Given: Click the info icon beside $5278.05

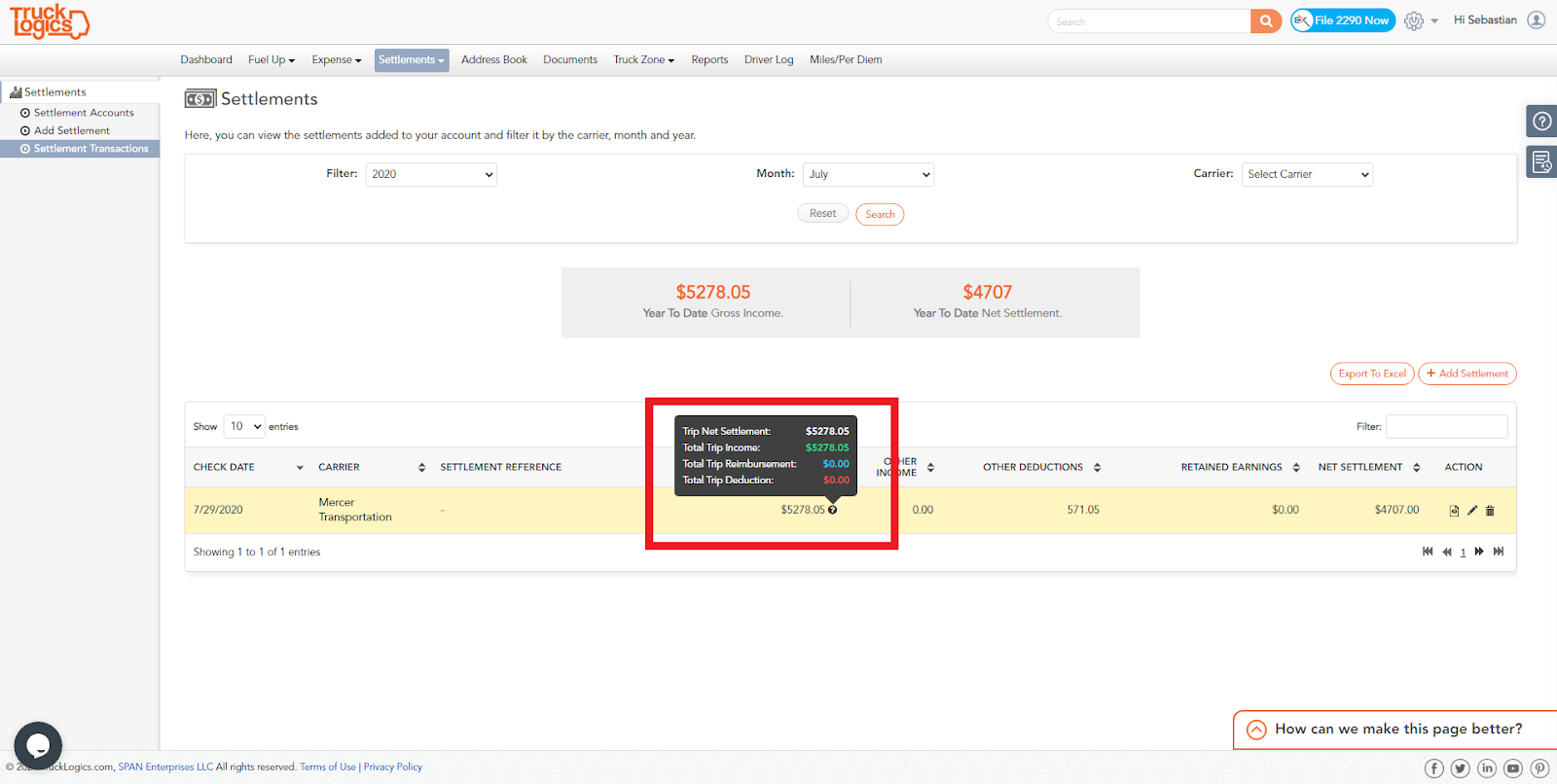Looking at the screenshot, I should point(833,510).
